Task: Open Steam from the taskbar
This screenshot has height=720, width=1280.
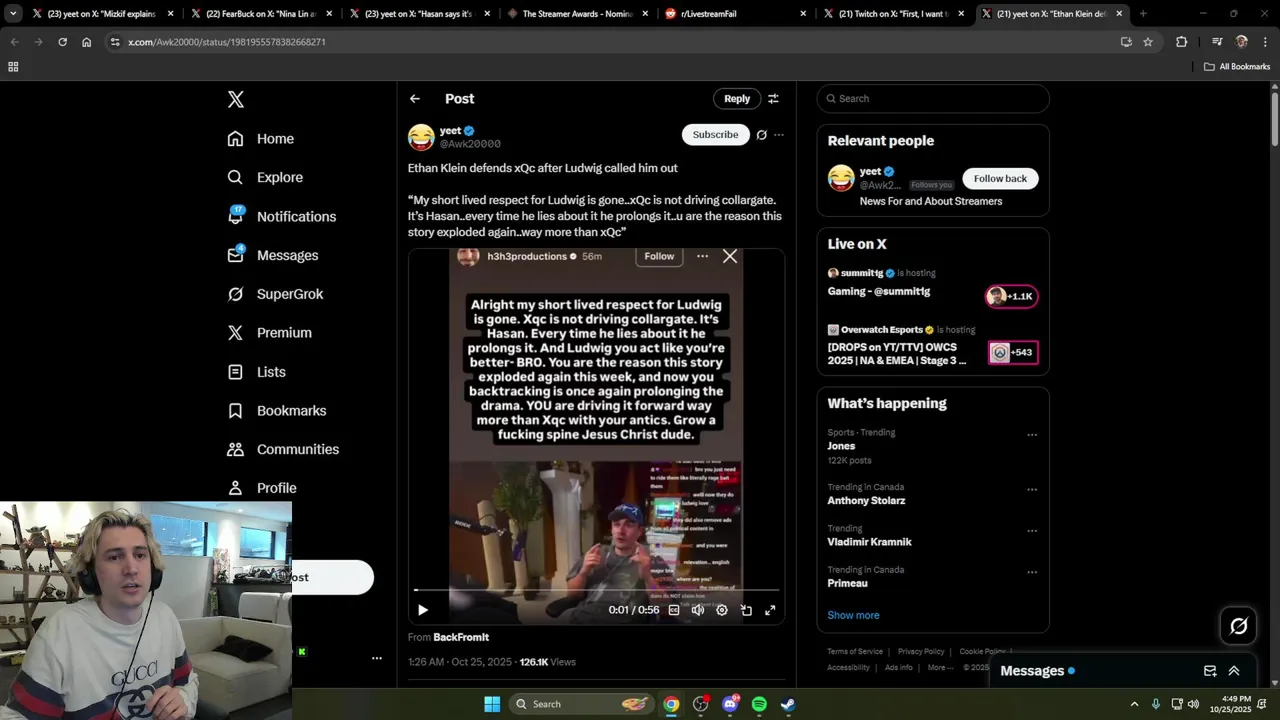Action: 788,704
